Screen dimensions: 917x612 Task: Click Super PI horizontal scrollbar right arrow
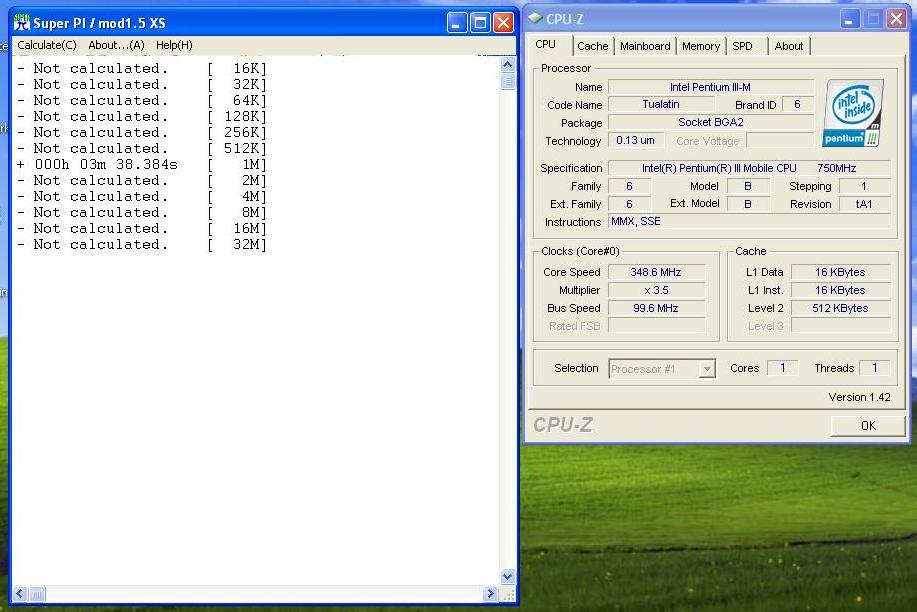tap(490, 594)
